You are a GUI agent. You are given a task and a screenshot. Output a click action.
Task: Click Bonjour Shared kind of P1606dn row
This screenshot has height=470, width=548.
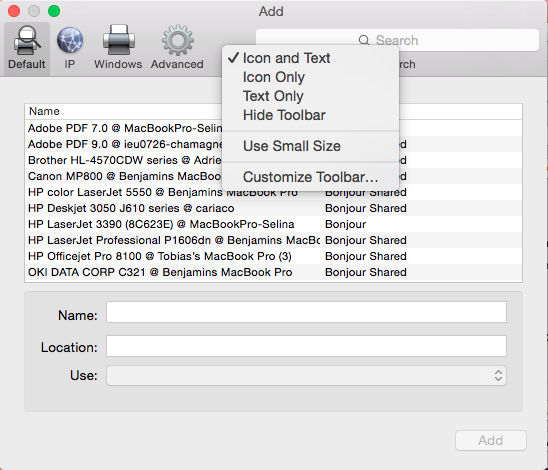366,240
